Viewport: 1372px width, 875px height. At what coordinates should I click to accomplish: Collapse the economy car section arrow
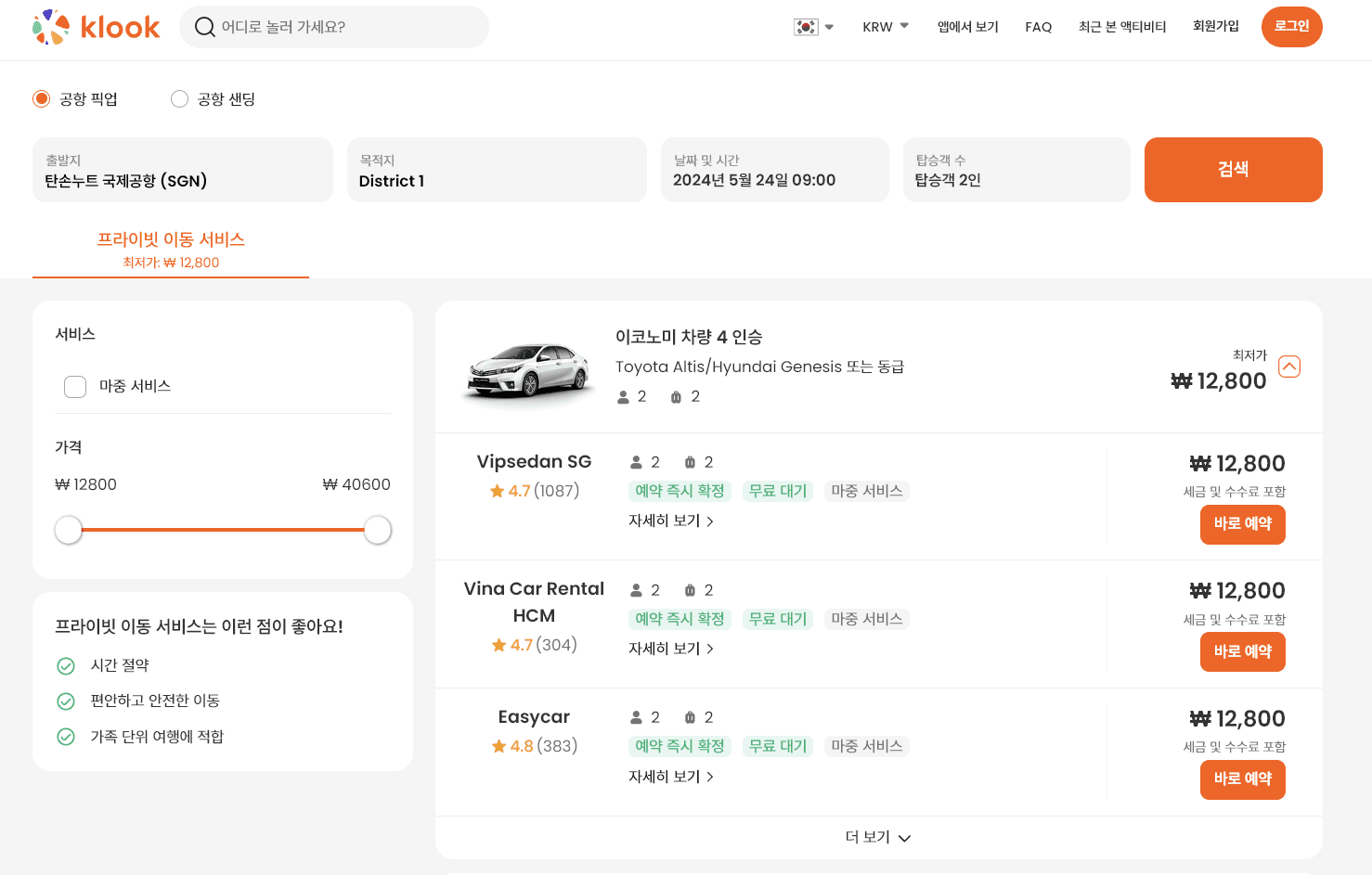(x=1288, y=367)
